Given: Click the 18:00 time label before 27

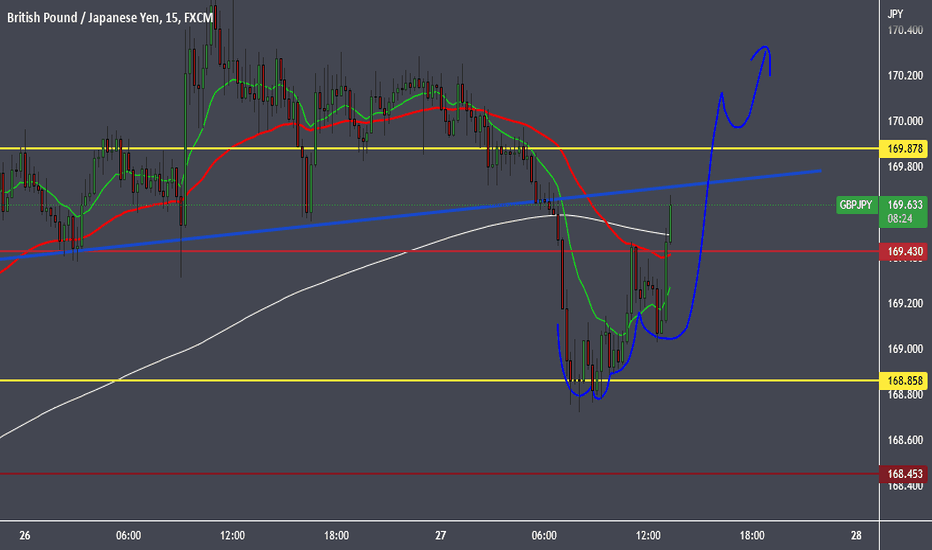Looking at the screenshot, I should click(336, 536).
